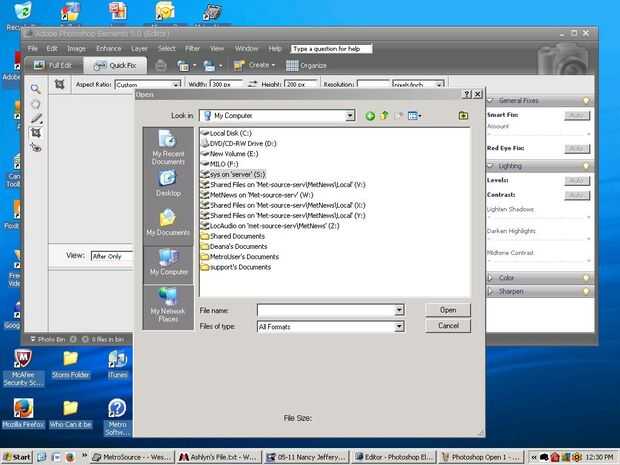This screenshot has height=465, width=620.
Task: Open the Create dropdown in shortcuts bar
Action: tap(254, 65)
